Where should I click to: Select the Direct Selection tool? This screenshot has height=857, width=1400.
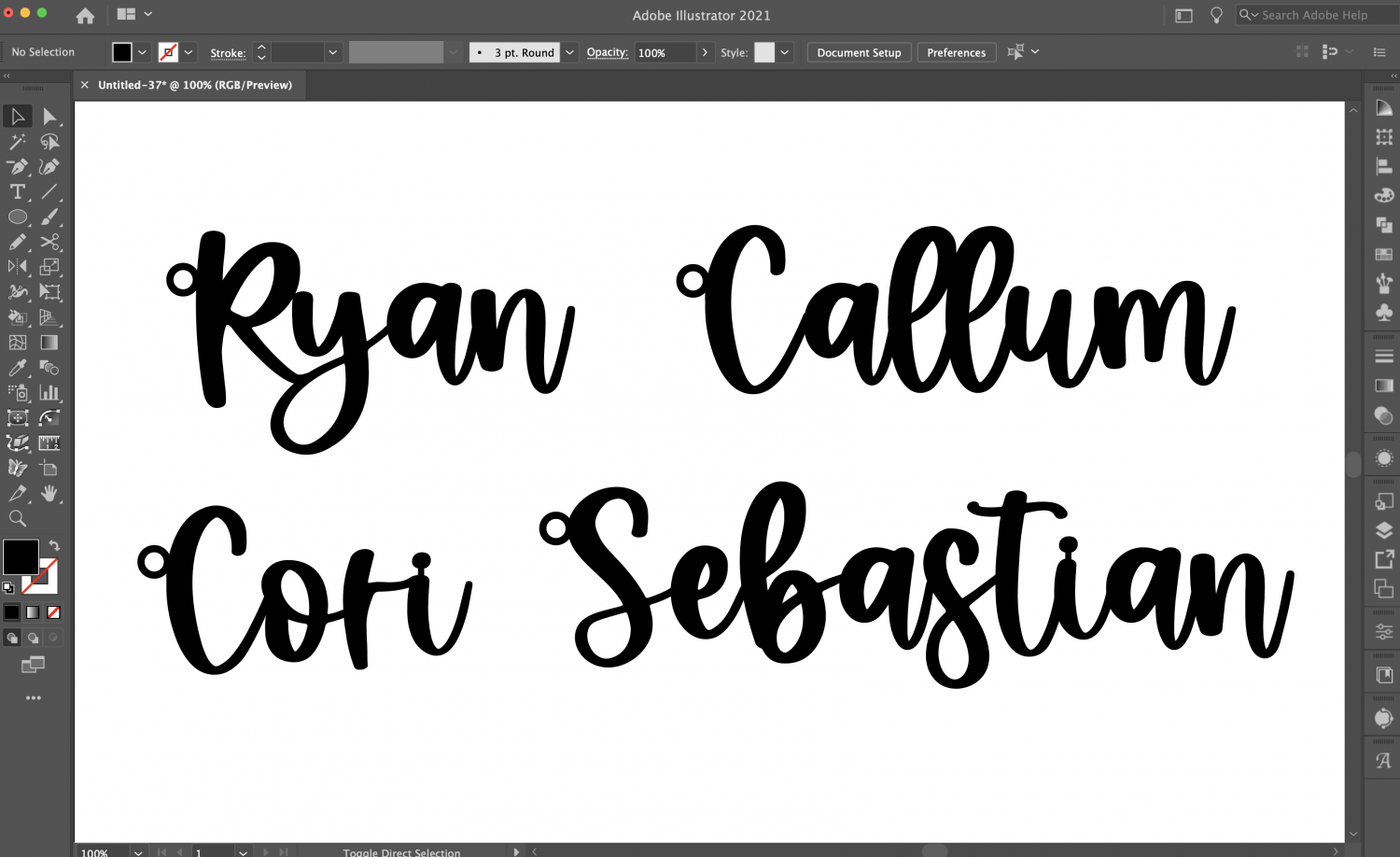tap(49, 117)
